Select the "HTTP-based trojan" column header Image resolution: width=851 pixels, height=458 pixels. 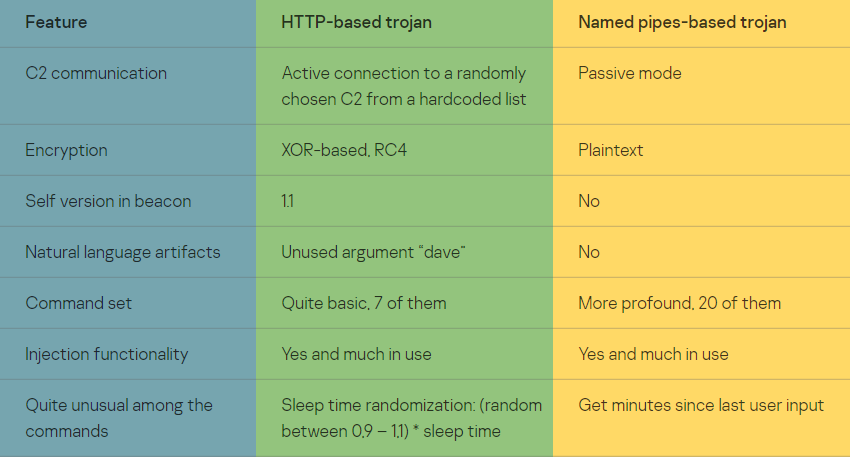pos(356,22)
